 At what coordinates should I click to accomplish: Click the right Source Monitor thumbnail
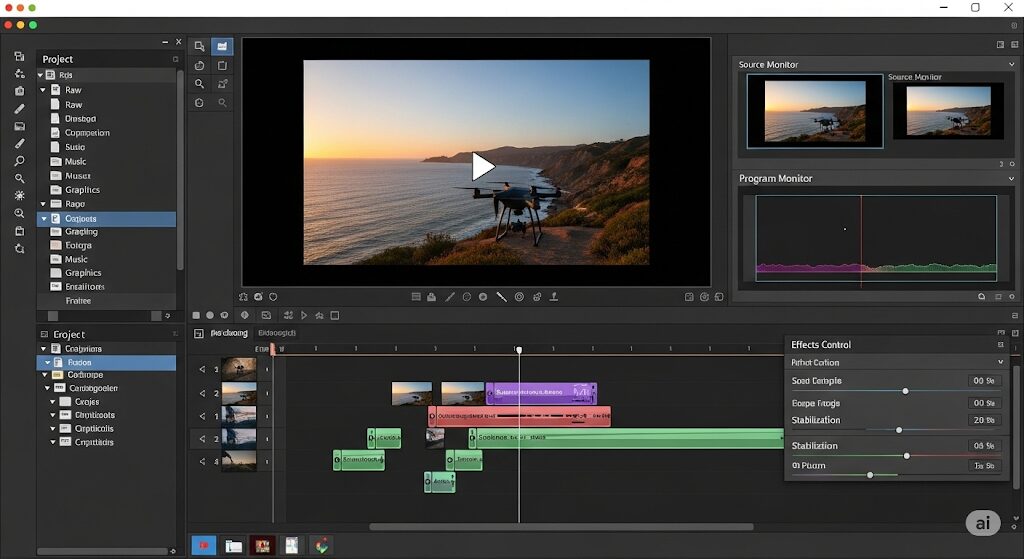[x=948, y=110]
